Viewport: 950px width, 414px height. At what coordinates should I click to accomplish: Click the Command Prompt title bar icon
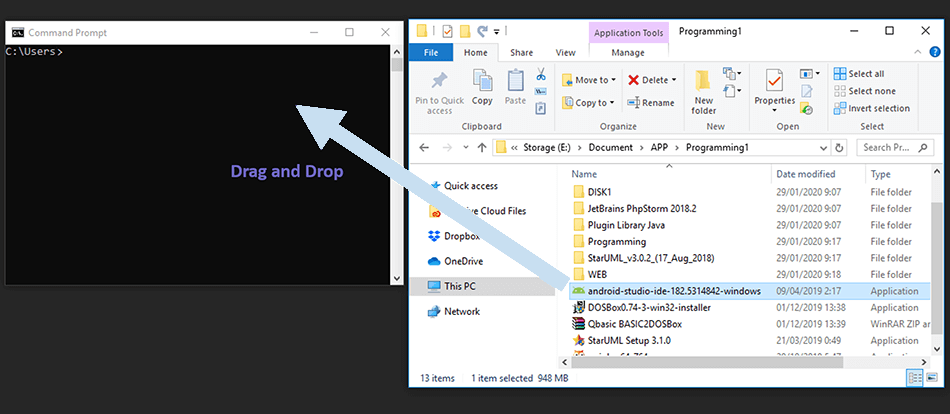point(18,33)
